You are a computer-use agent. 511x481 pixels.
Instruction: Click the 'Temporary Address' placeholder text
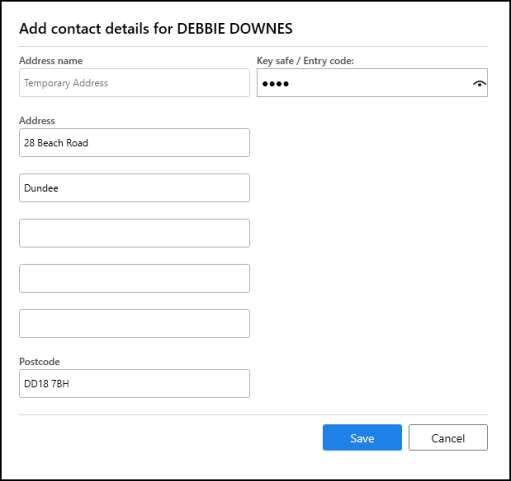point(66,83)
